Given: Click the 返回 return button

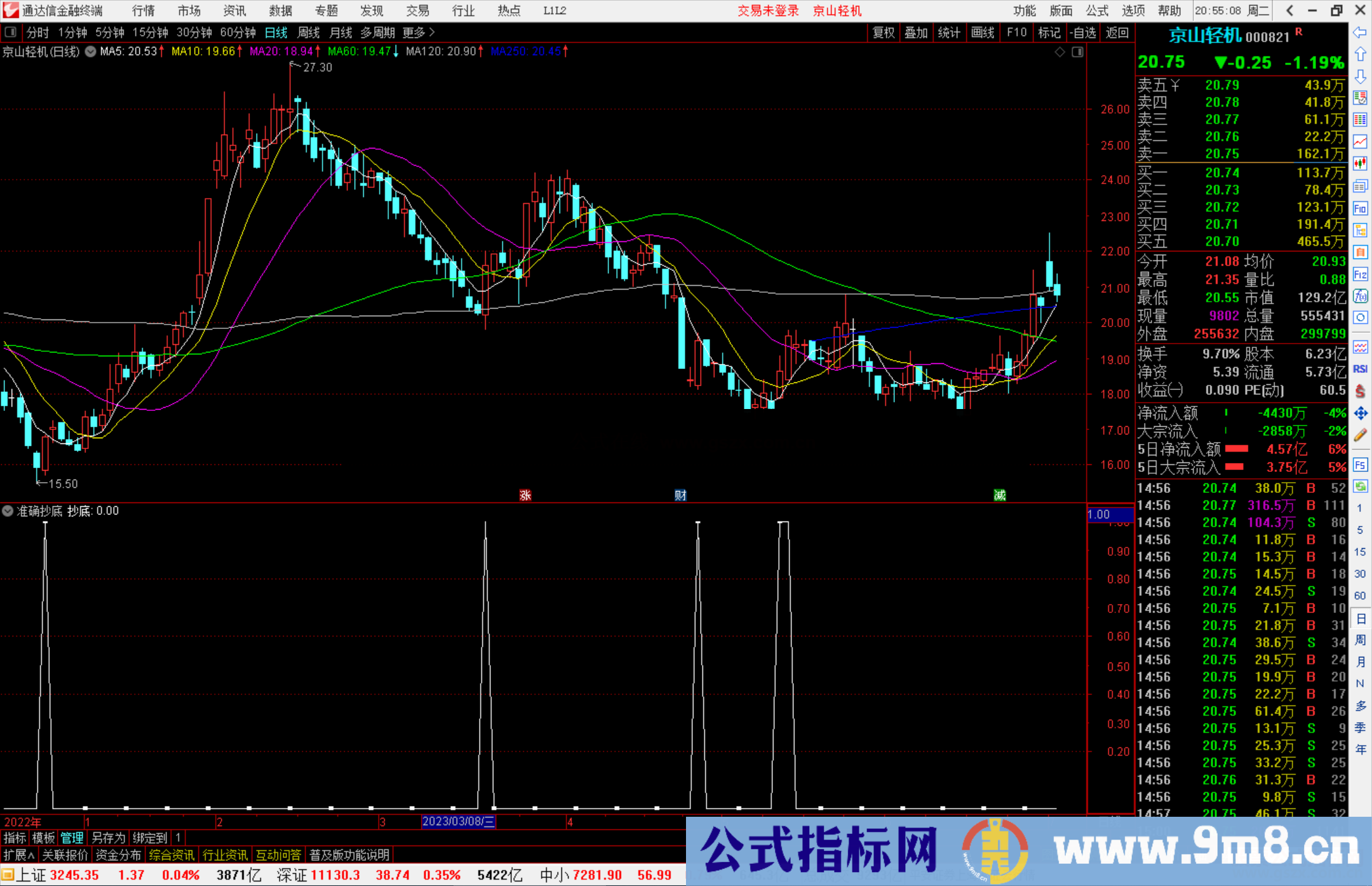Looking at the screenshot, I should pos(1117,32).
